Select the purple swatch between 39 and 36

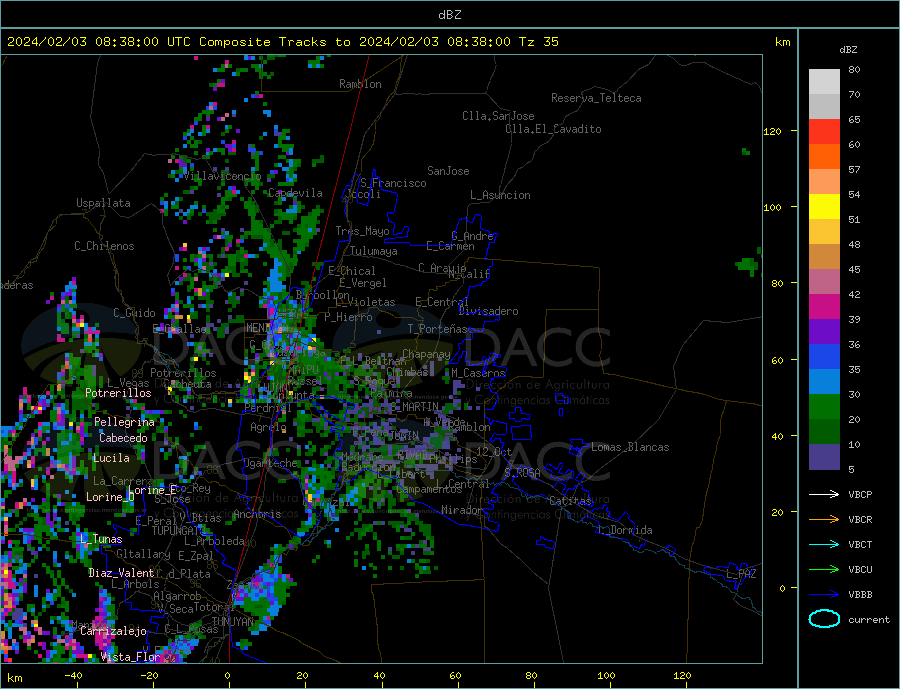pos(824,332)
